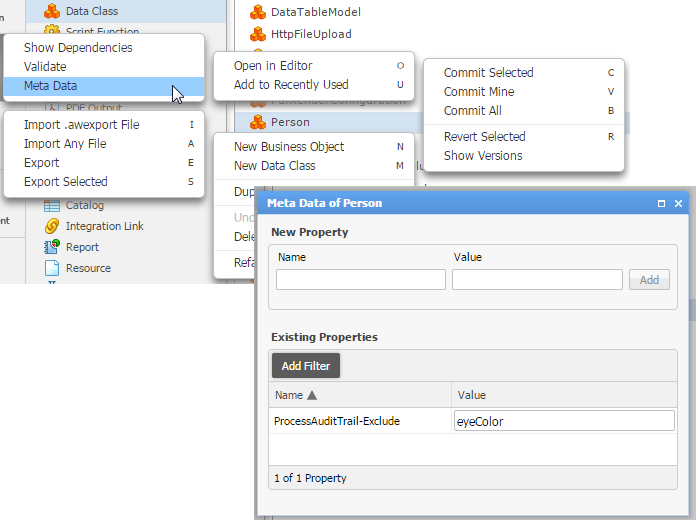
Task: Click the HttpFileUpload class icon
Action: point(256,34)
